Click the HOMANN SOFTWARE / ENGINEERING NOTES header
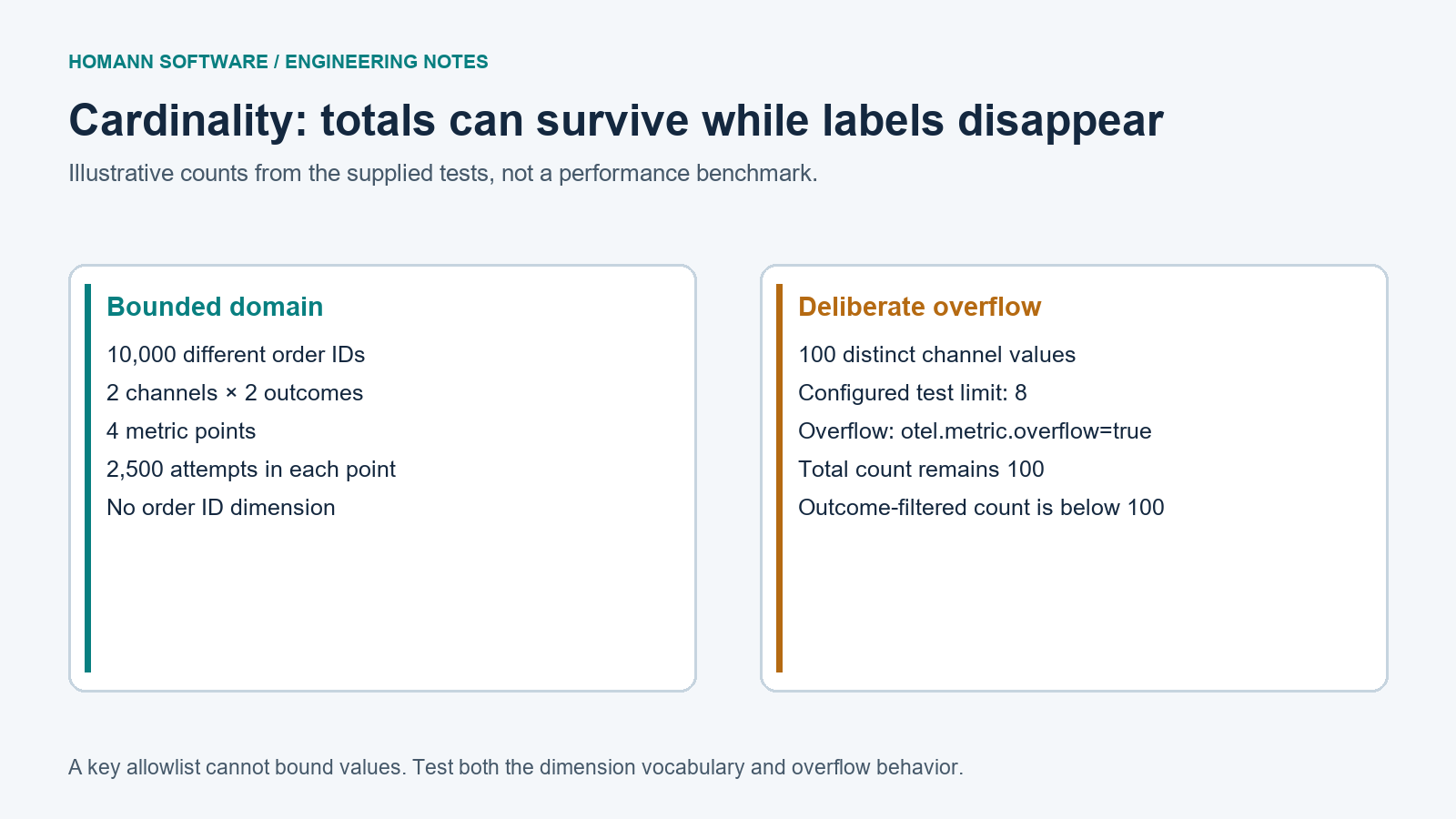 click(x=278, y=62)
